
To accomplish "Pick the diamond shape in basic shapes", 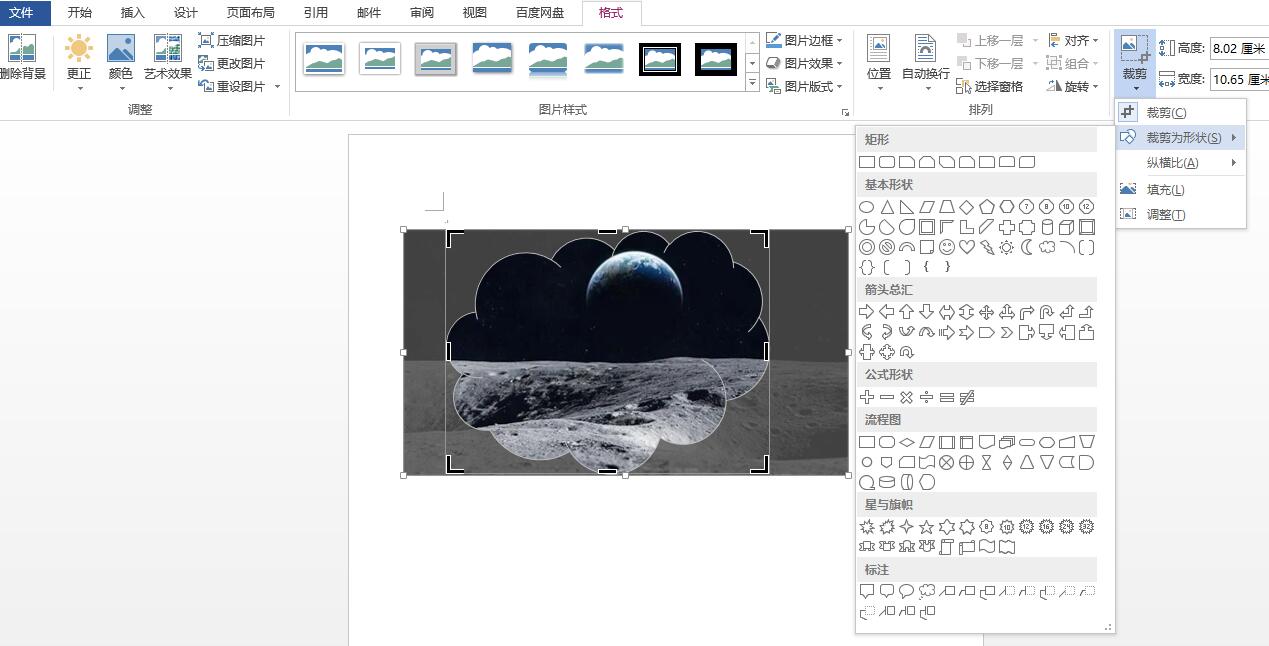I will click(x=967, y=207).
